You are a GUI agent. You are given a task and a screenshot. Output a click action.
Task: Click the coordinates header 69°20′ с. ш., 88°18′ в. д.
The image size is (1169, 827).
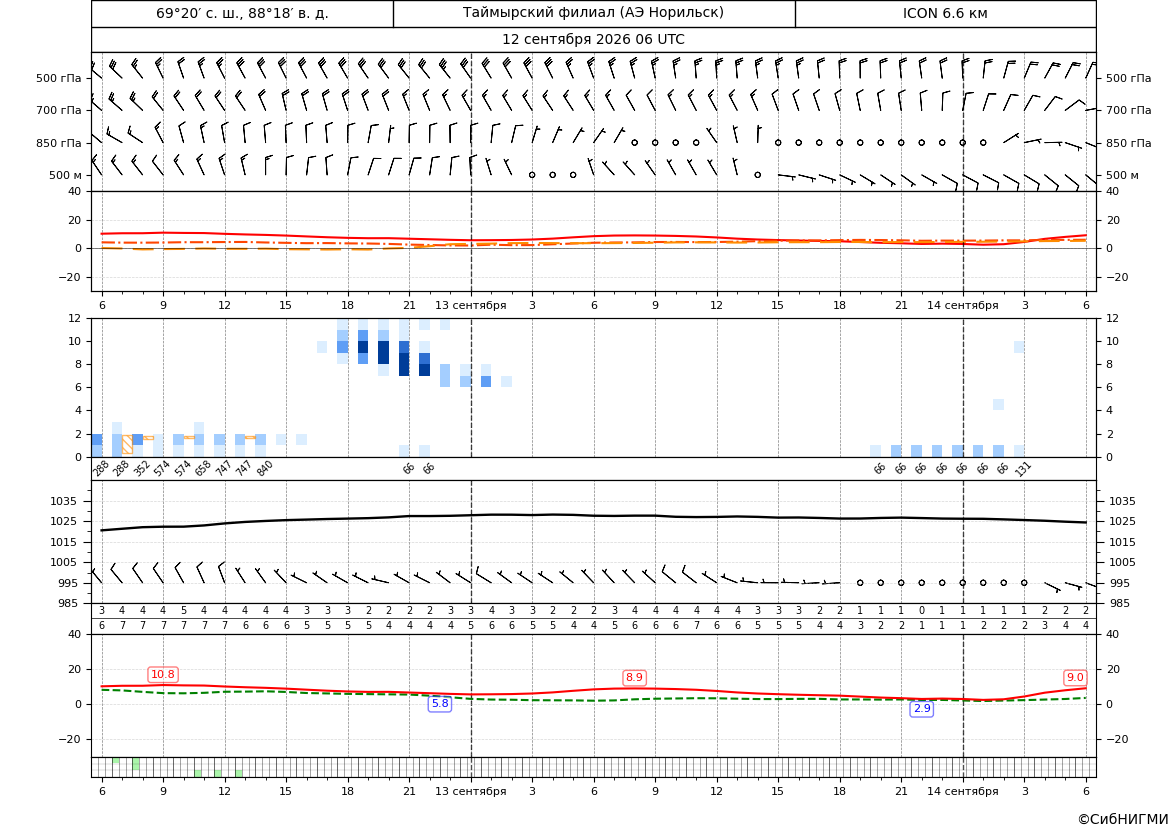click(242, 13)
